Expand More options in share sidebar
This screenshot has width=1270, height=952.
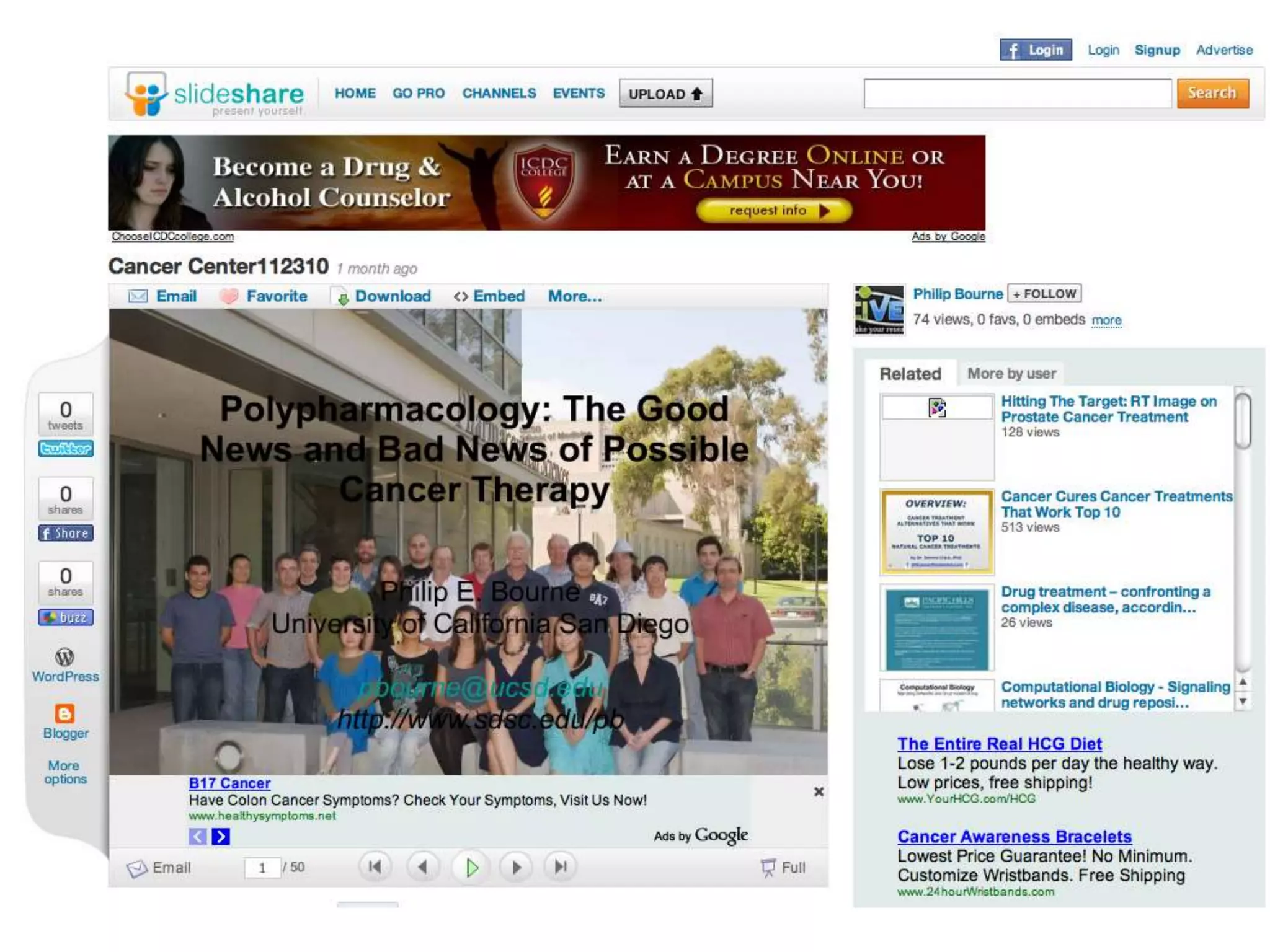pyautogui.click(x=65, y=772)
